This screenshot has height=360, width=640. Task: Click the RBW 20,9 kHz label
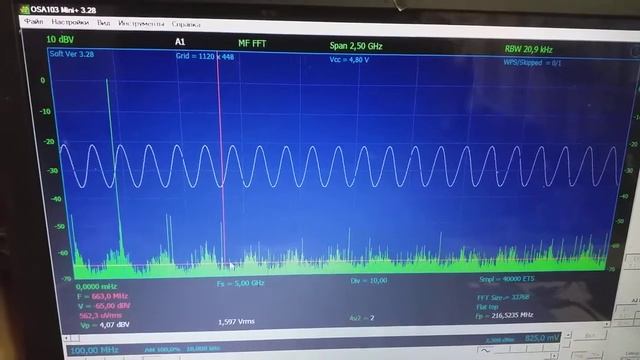(529, 49)
